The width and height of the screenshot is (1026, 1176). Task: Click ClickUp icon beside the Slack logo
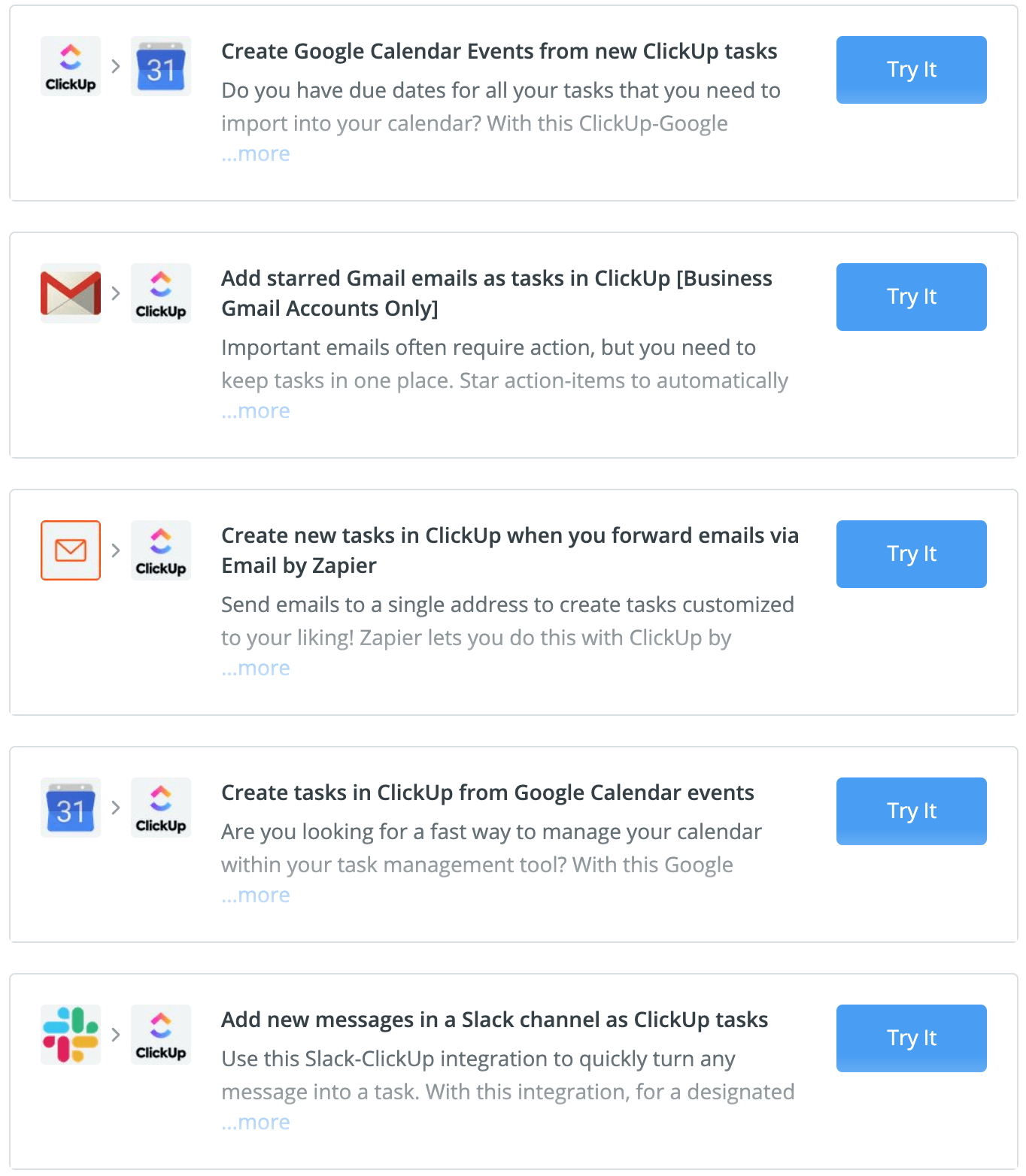coord(161,1035)
